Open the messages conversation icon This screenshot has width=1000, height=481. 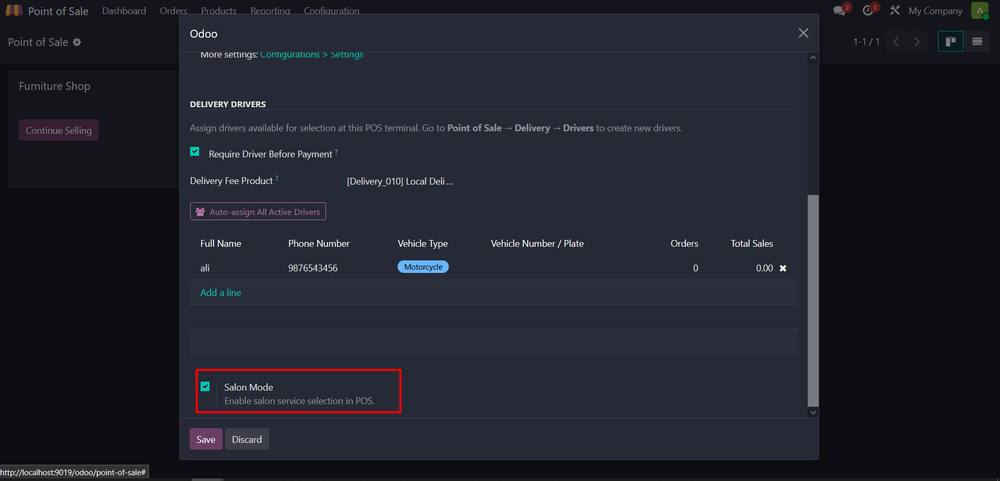pyautogui.click(x=841, y=11)
